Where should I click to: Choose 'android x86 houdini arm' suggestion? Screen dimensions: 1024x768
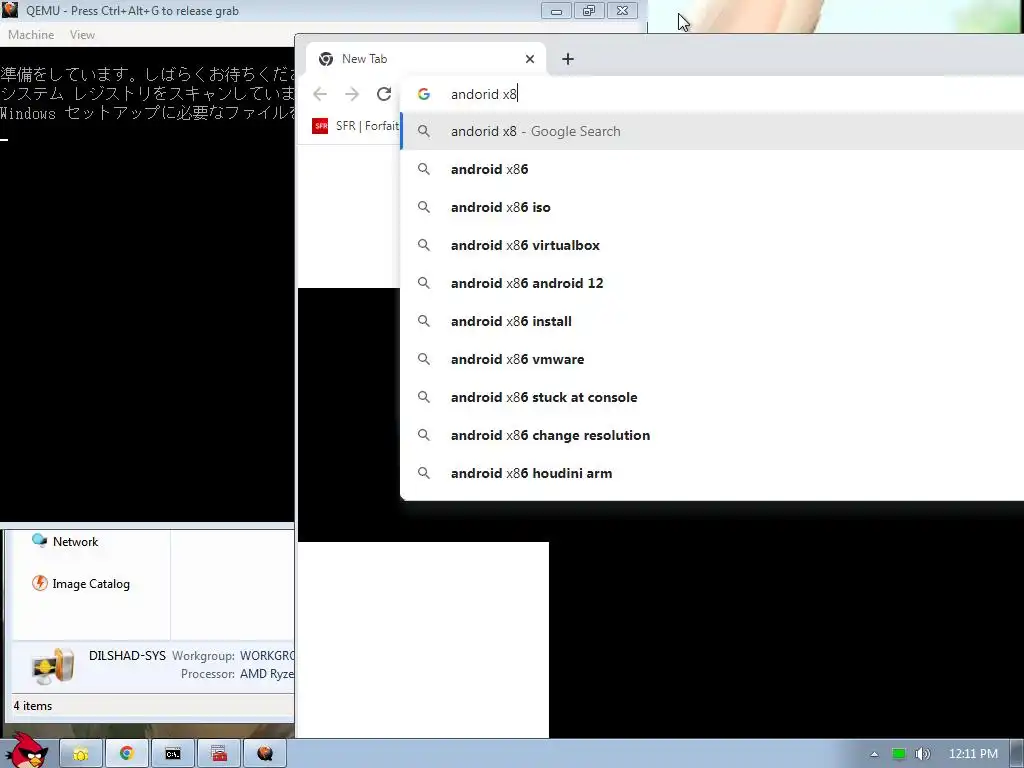[x=712, y=473]
